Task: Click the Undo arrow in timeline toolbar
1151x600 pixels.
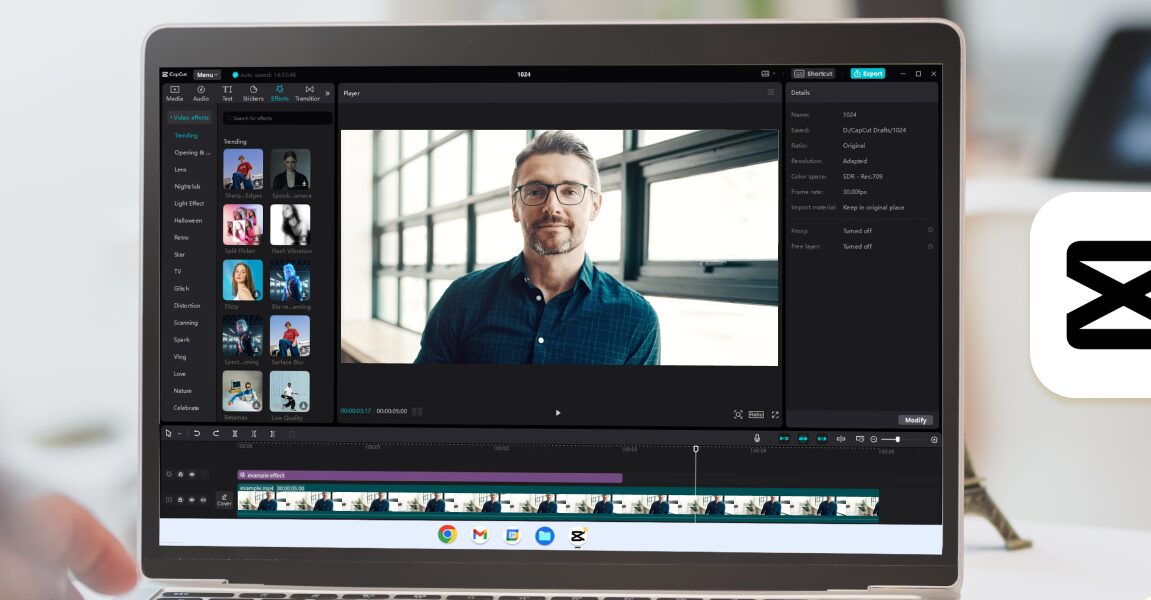Action: (x=197, y=433)
